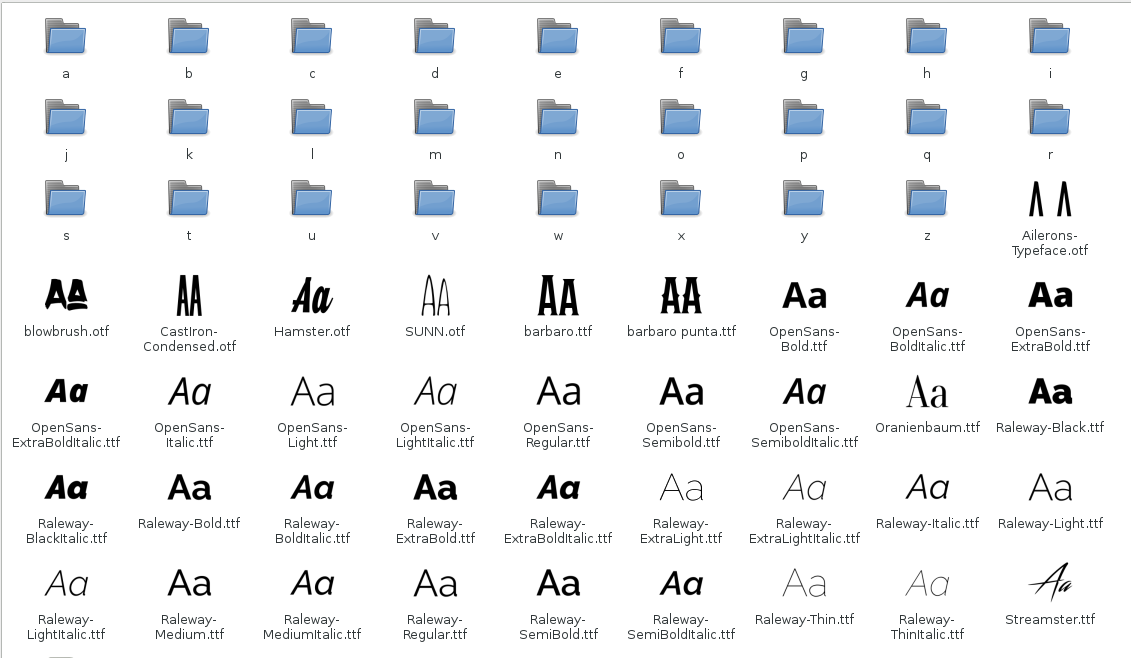This screenshot has width=1131, height=658.
Task: Open the folder named z
Action: coord(927,198)
